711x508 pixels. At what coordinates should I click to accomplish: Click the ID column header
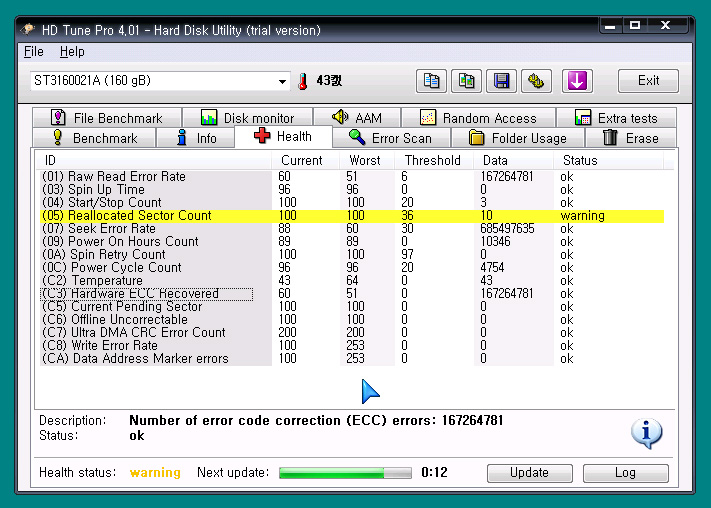pyautogui.click(x=153, y=160)
